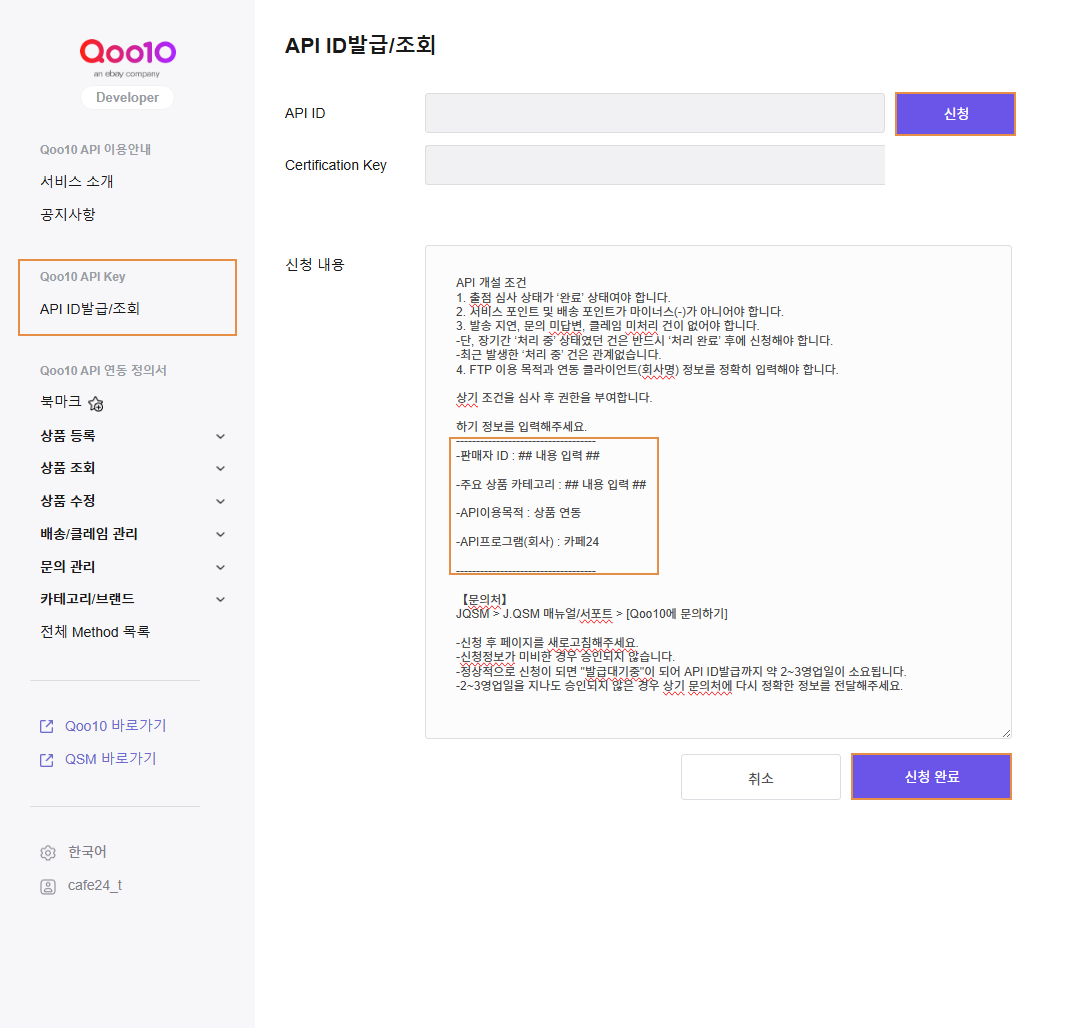Image resolution: width=1084 pixels, height=1030 pixels.
Task: Expand the 상품 등록 chevron
Action: pos(221,436)
